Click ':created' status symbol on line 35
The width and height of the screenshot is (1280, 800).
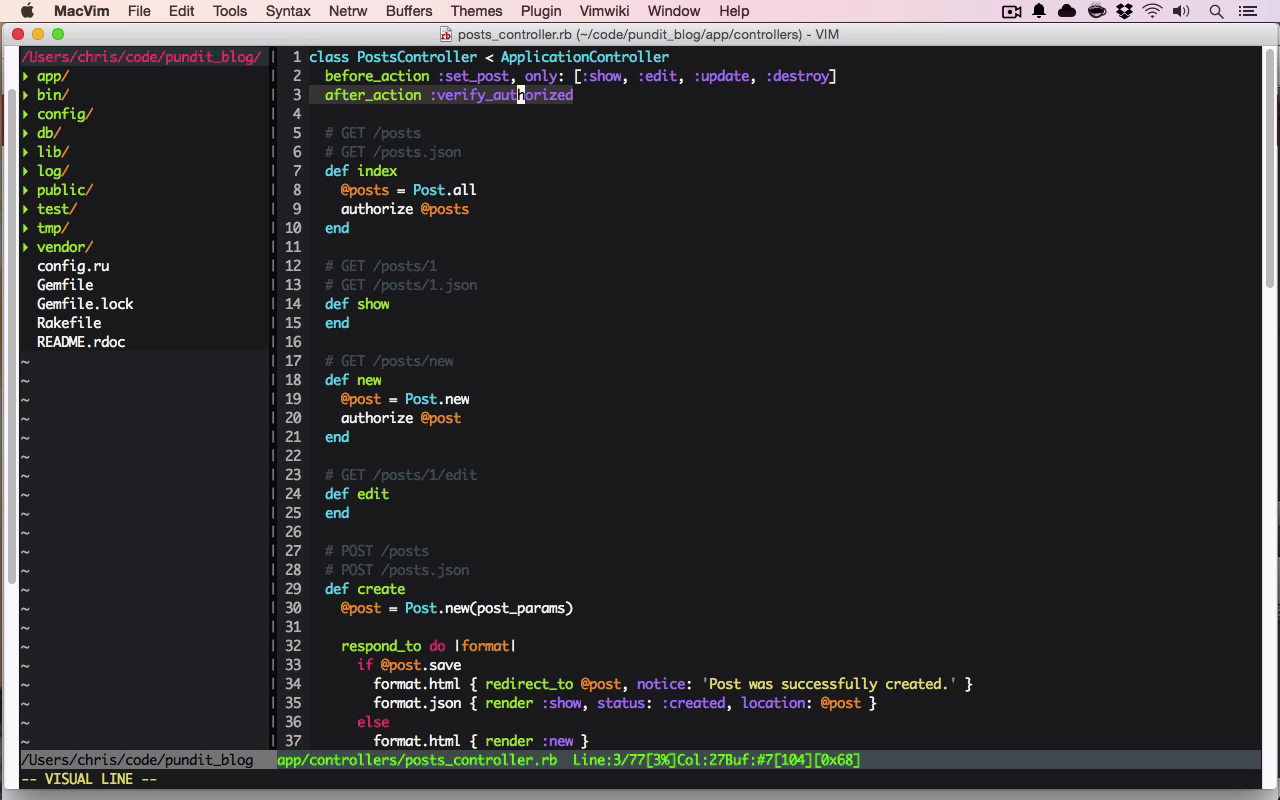pyautogui.click(x=693, y=703)
